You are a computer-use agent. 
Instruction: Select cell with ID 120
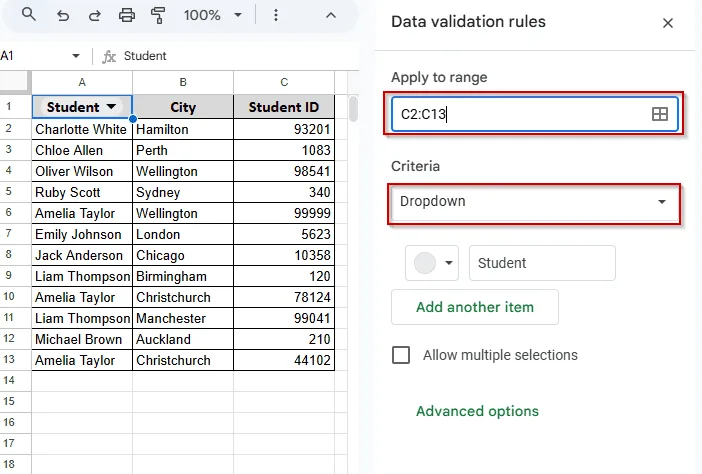284,277
